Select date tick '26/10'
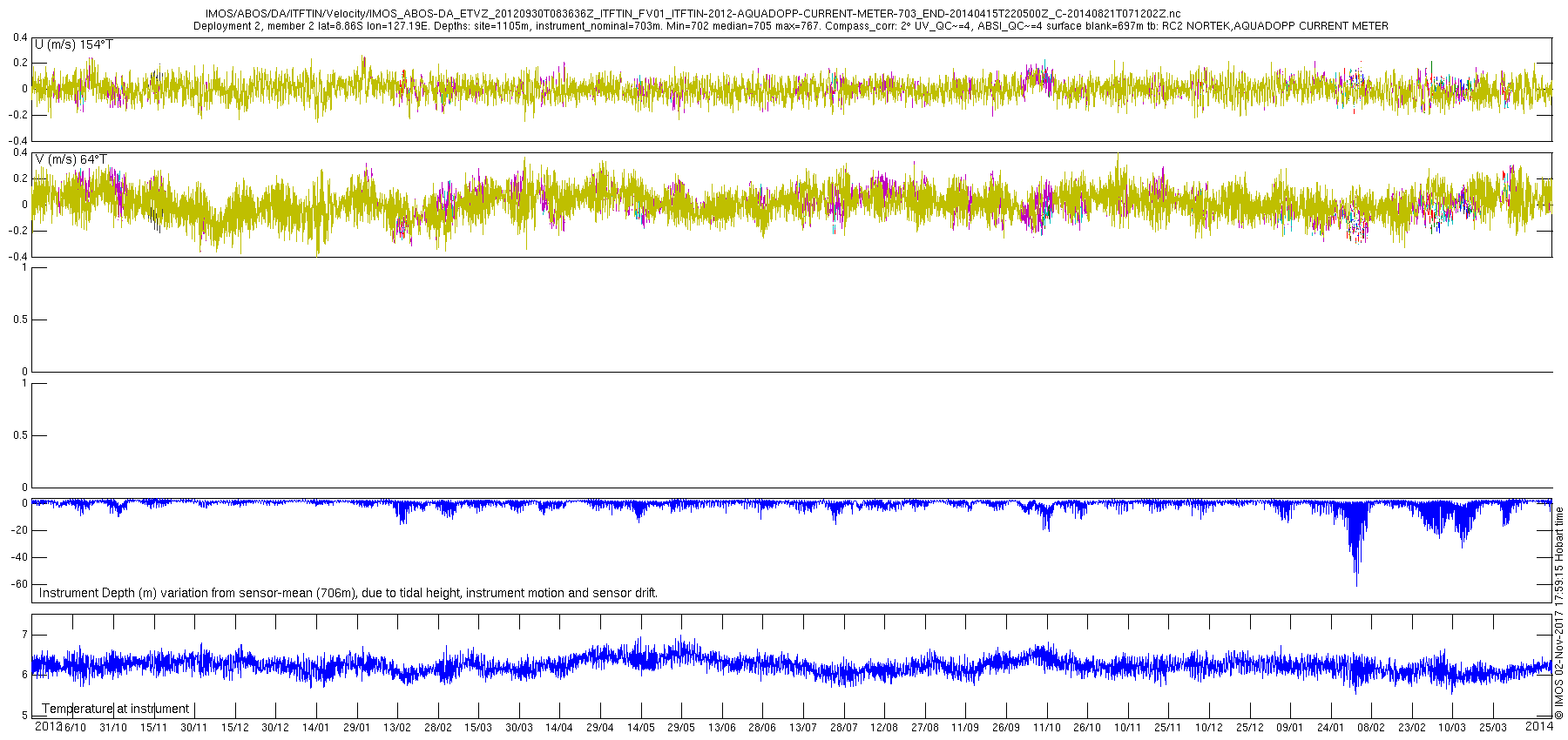 [x=1087, y=728]
